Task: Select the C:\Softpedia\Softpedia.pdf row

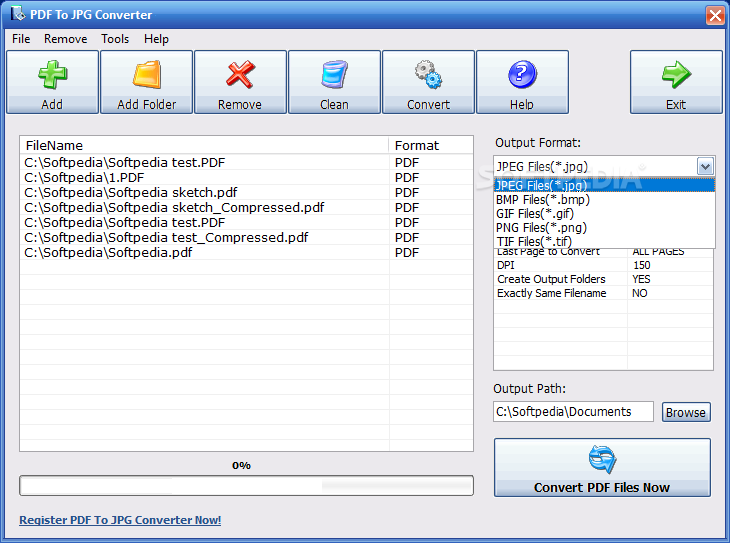Action: click(x=246, y=252)
